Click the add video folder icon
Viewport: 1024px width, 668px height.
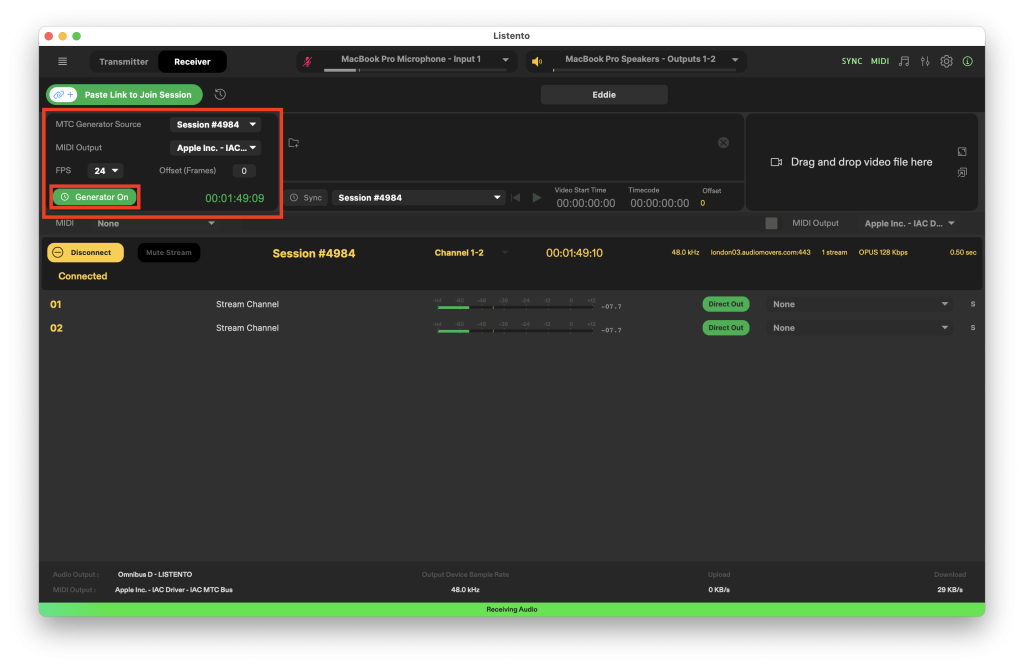click(293, 143)
